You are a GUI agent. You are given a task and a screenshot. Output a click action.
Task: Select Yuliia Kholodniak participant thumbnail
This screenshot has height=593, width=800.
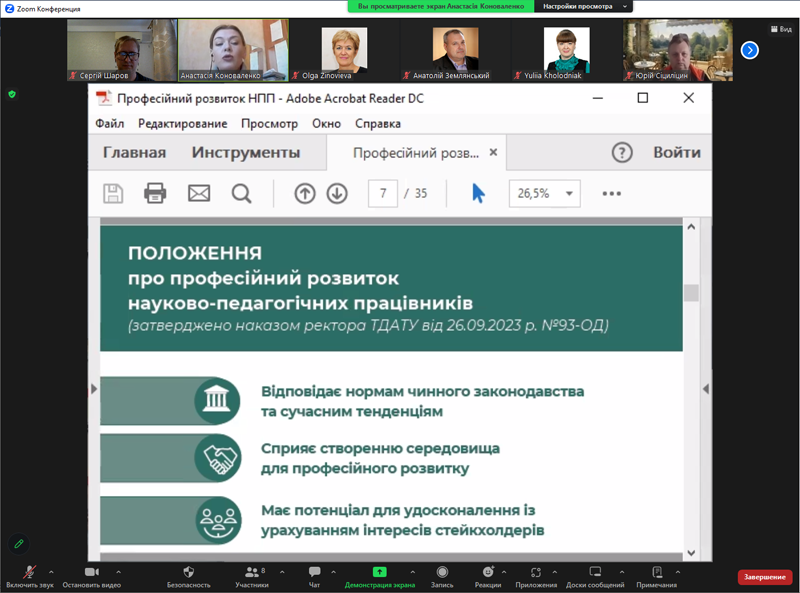click(567, 50)
